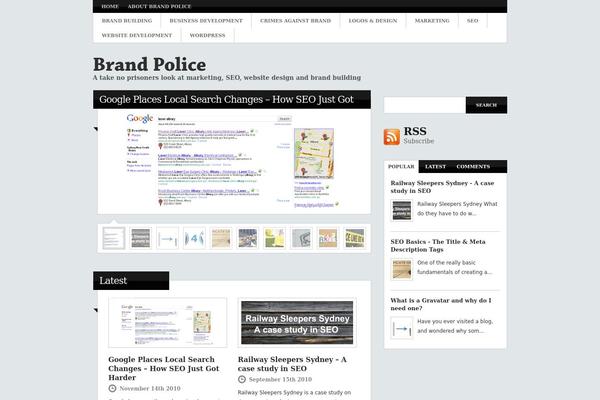
Task: Select the ninth slider thumbnail, orange image
Action: (328, 238)
